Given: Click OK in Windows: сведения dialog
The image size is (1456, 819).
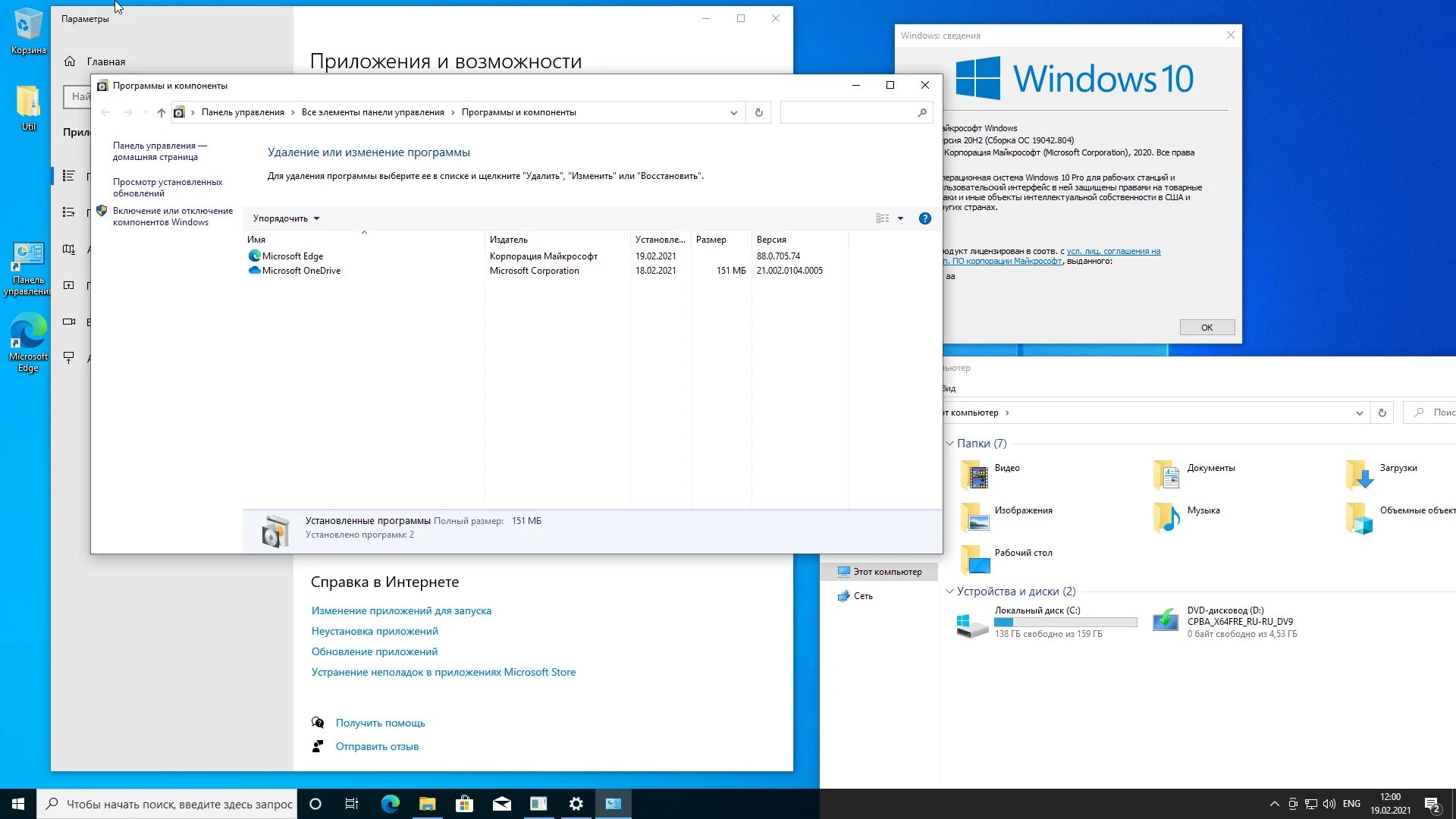Looking at the screenshot, I should coord(1207,328).
